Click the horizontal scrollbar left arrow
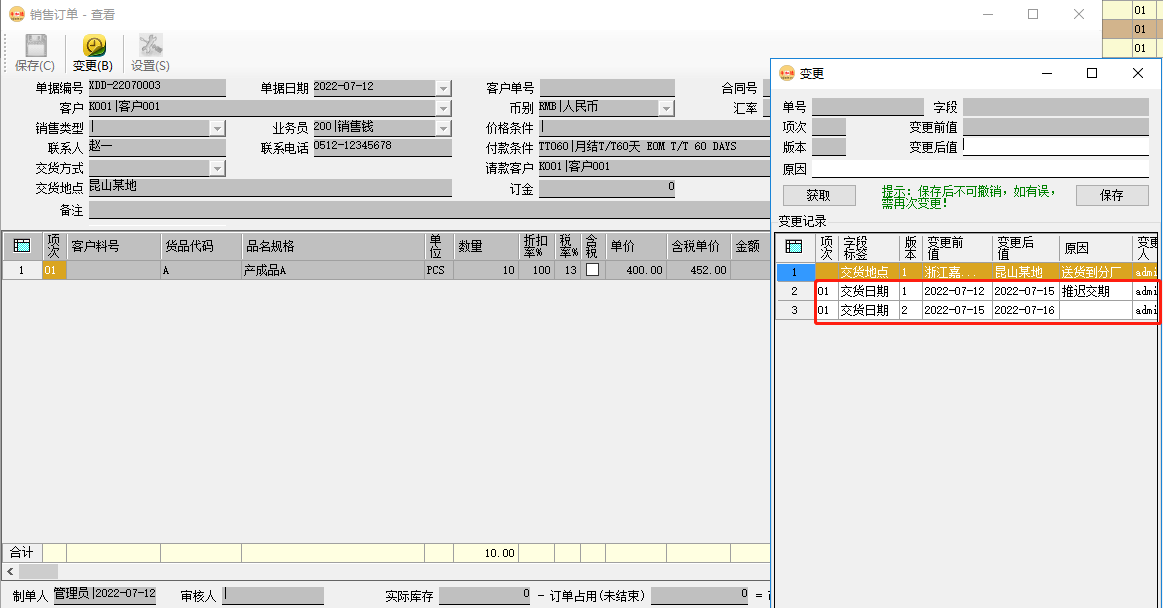 tap(9, 571)
